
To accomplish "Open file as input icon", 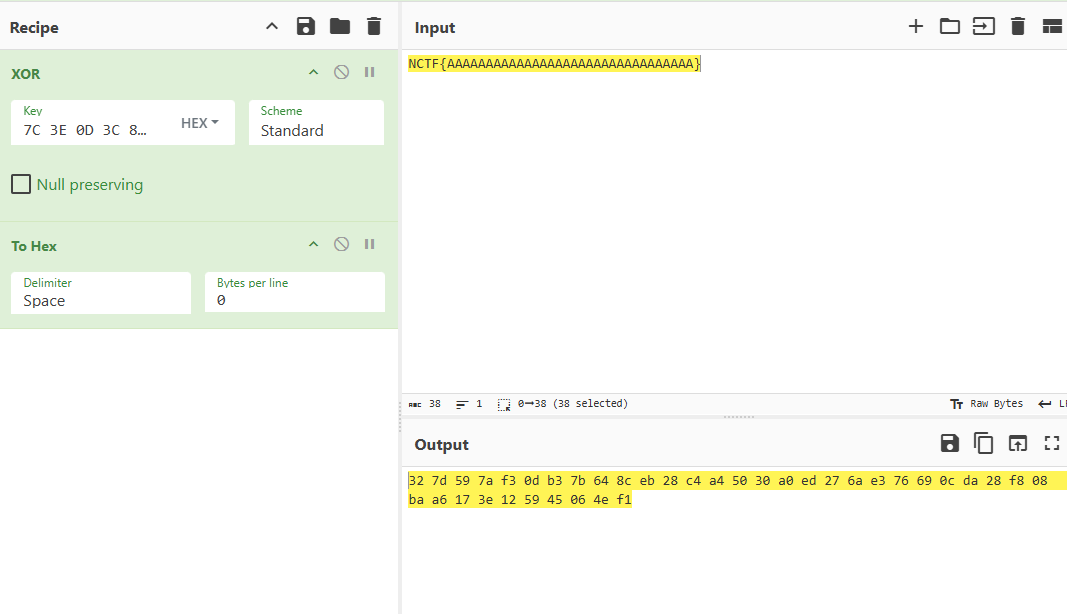I will (984, 27).
